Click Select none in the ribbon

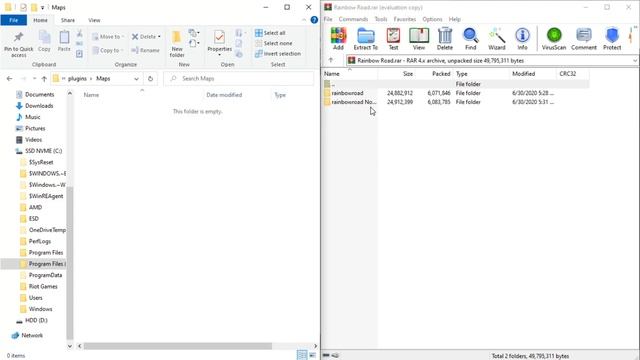point(273,43)
